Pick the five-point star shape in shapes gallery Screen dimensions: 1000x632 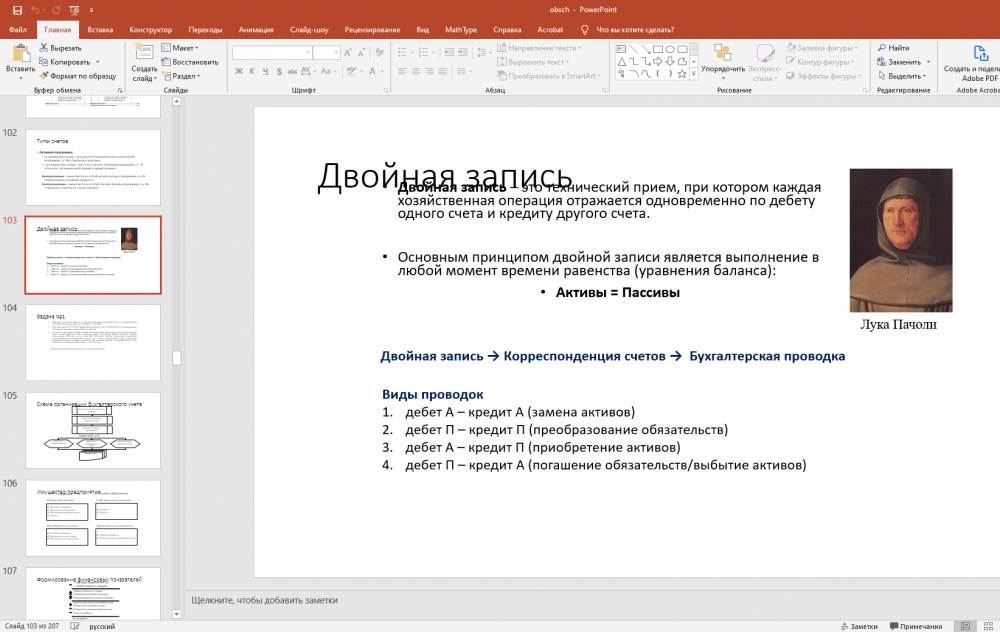tap(681, 73)
